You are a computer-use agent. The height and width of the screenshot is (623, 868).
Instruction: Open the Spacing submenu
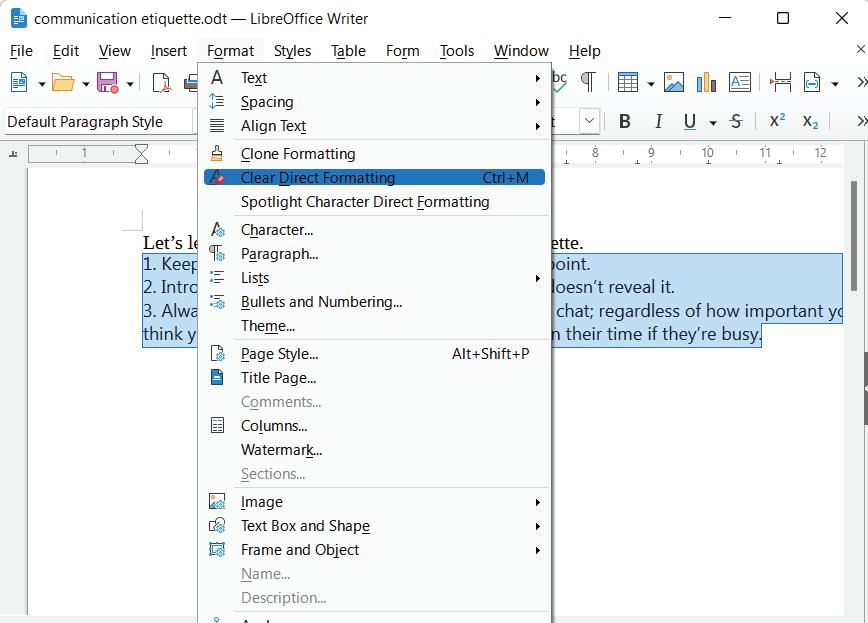point(374,102)
